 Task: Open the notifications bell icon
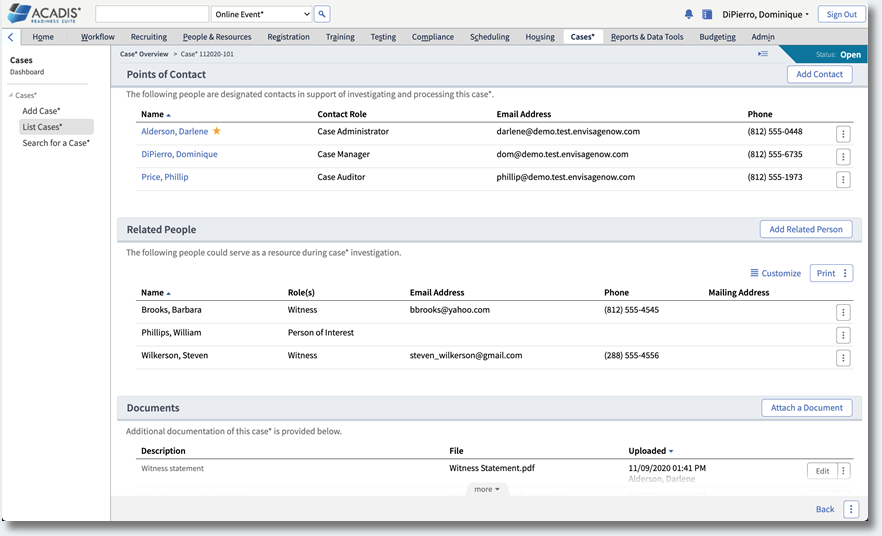click(x=688, y=15)
